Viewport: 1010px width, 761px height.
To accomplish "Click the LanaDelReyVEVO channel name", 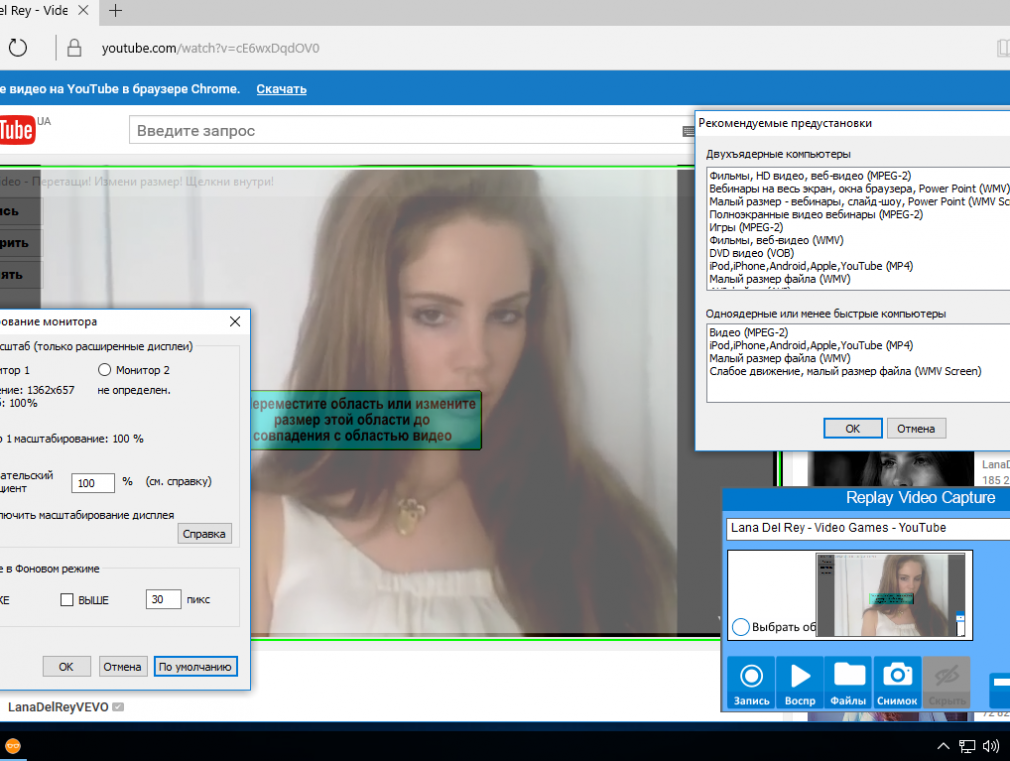I will tap(58, 707).
